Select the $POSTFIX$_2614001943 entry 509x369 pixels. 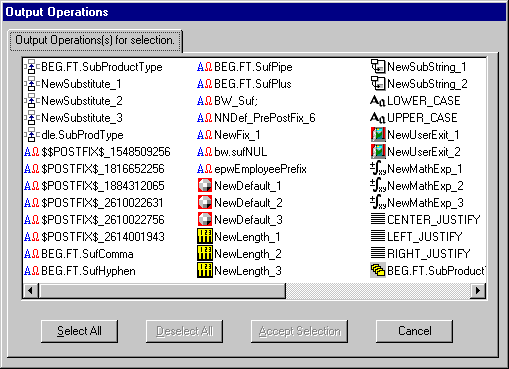point(103,237)
